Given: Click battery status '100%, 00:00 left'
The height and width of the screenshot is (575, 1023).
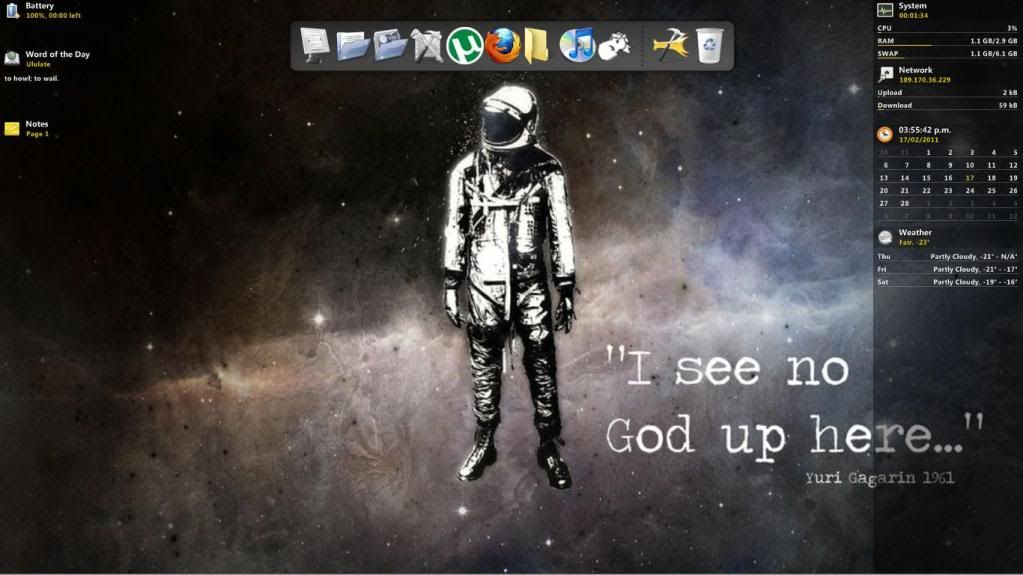Looking at the screenshot, I should point(53,16).
